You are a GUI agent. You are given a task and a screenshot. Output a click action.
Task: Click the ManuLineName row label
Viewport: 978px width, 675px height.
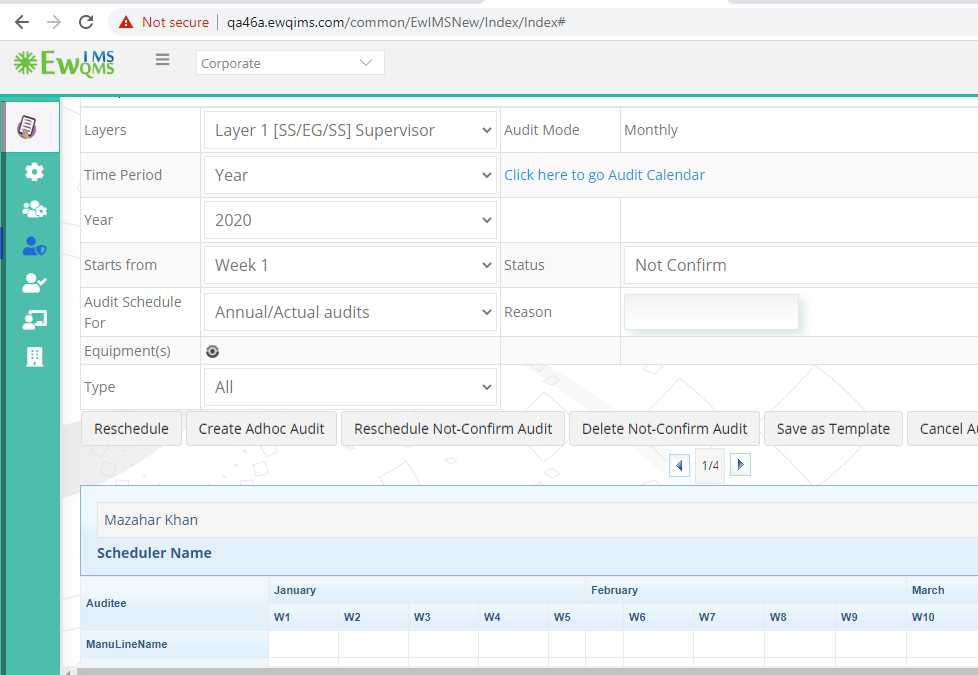click(x=127, y=644)
